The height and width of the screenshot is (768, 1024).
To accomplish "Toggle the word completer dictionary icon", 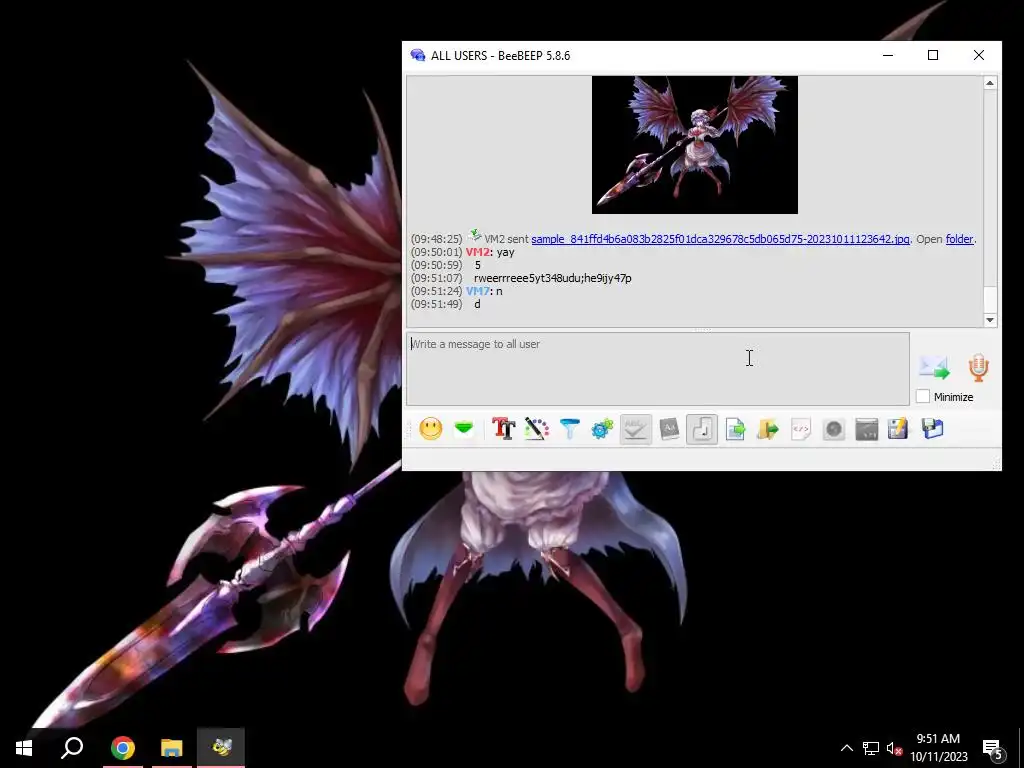I will pyautogui.click(x=669, y=429).
